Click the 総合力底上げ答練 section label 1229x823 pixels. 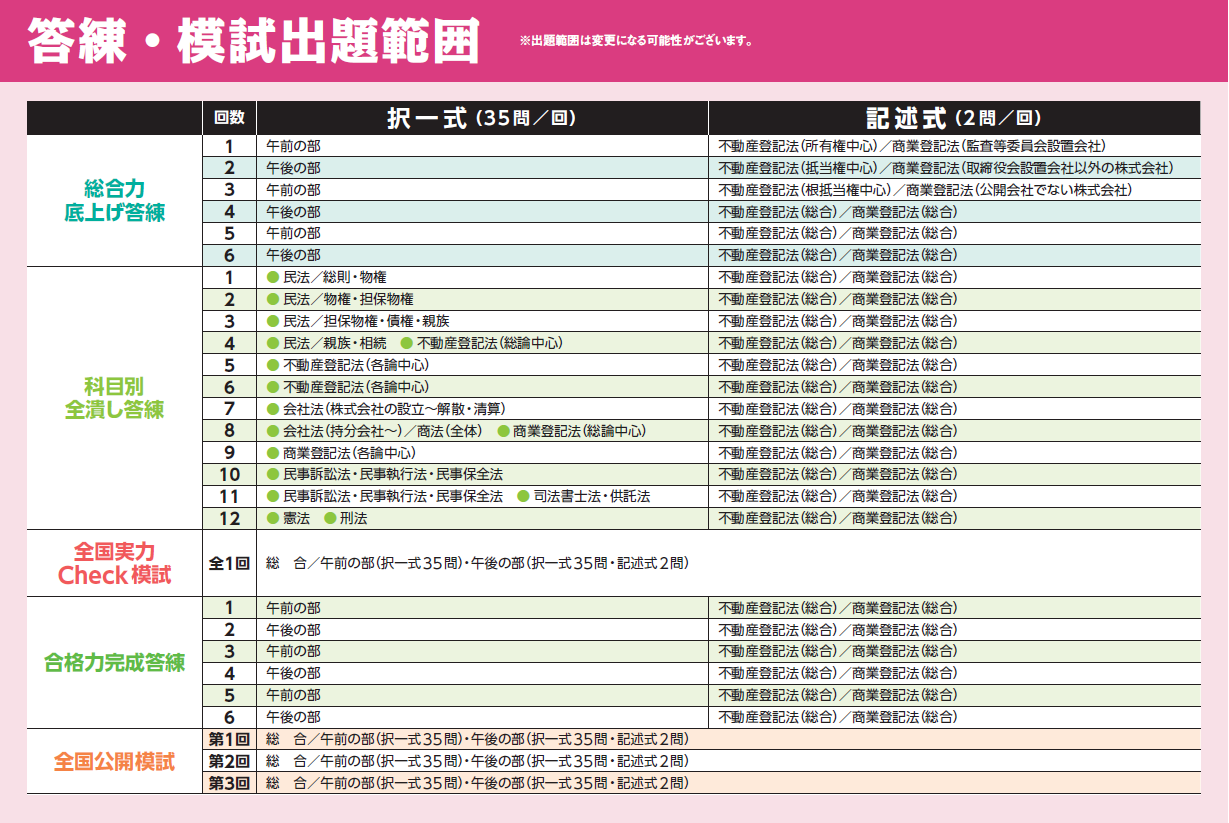point(114,200)
